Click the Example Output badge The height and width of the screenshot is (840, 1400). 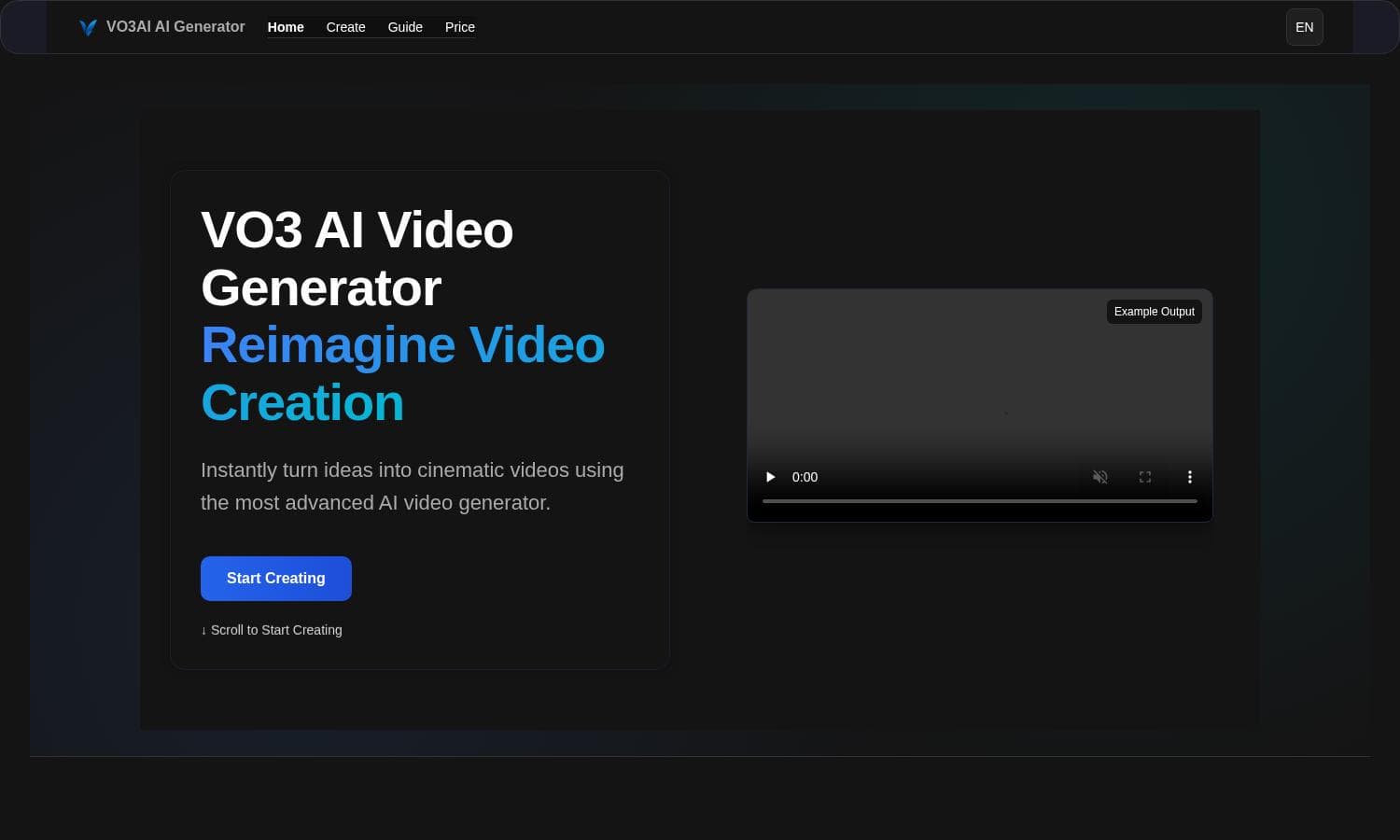[x=1154, y=311]
